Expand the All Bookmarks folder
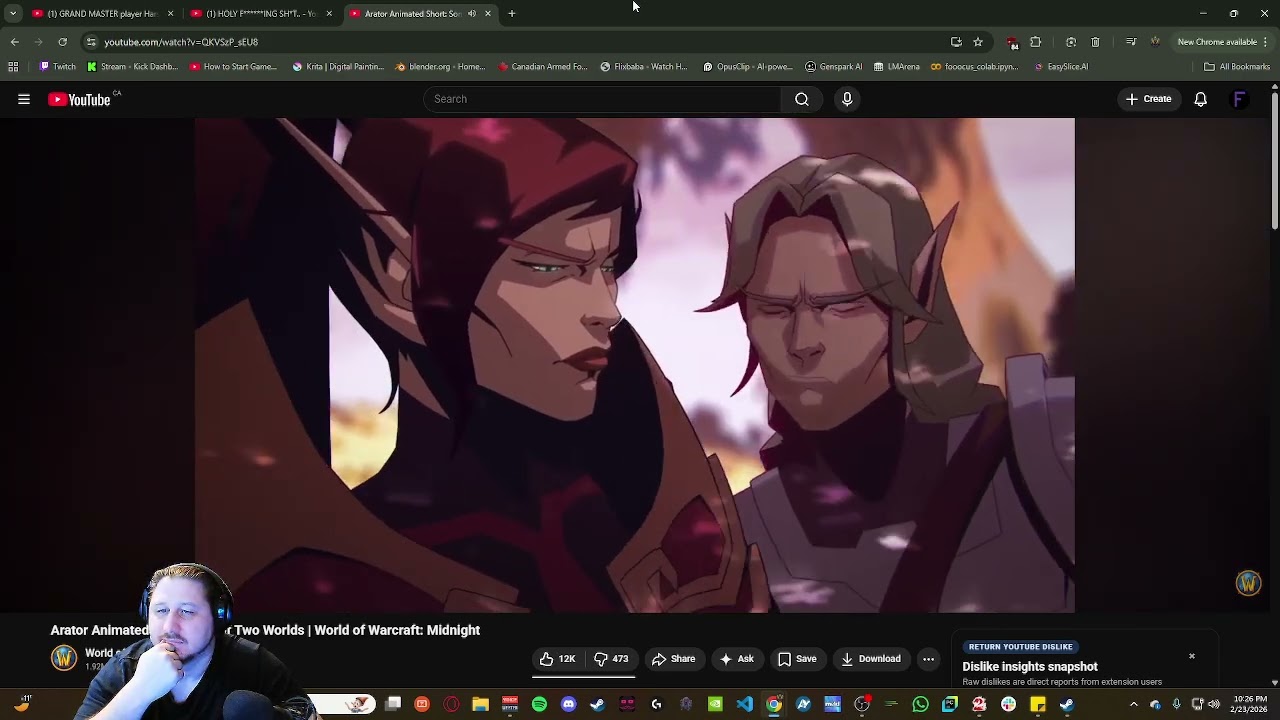The image size is (1280, 720). 1237,67
